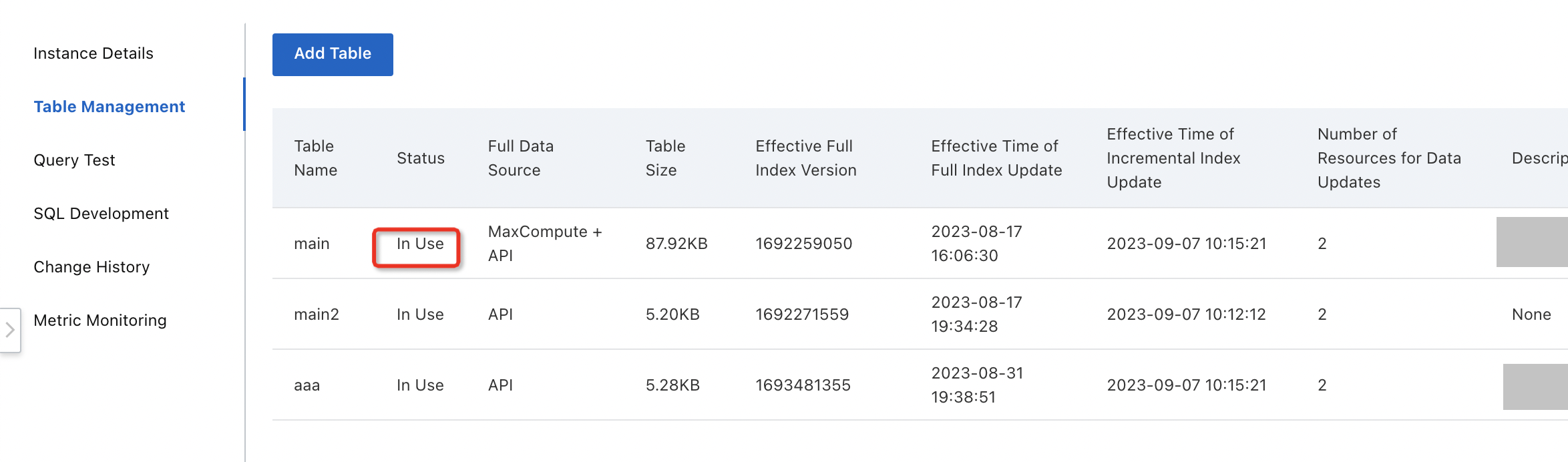The height and width of the screenshot is (462, 1568).
Task: Select Table Management menu item
Action: pos(110,107)
